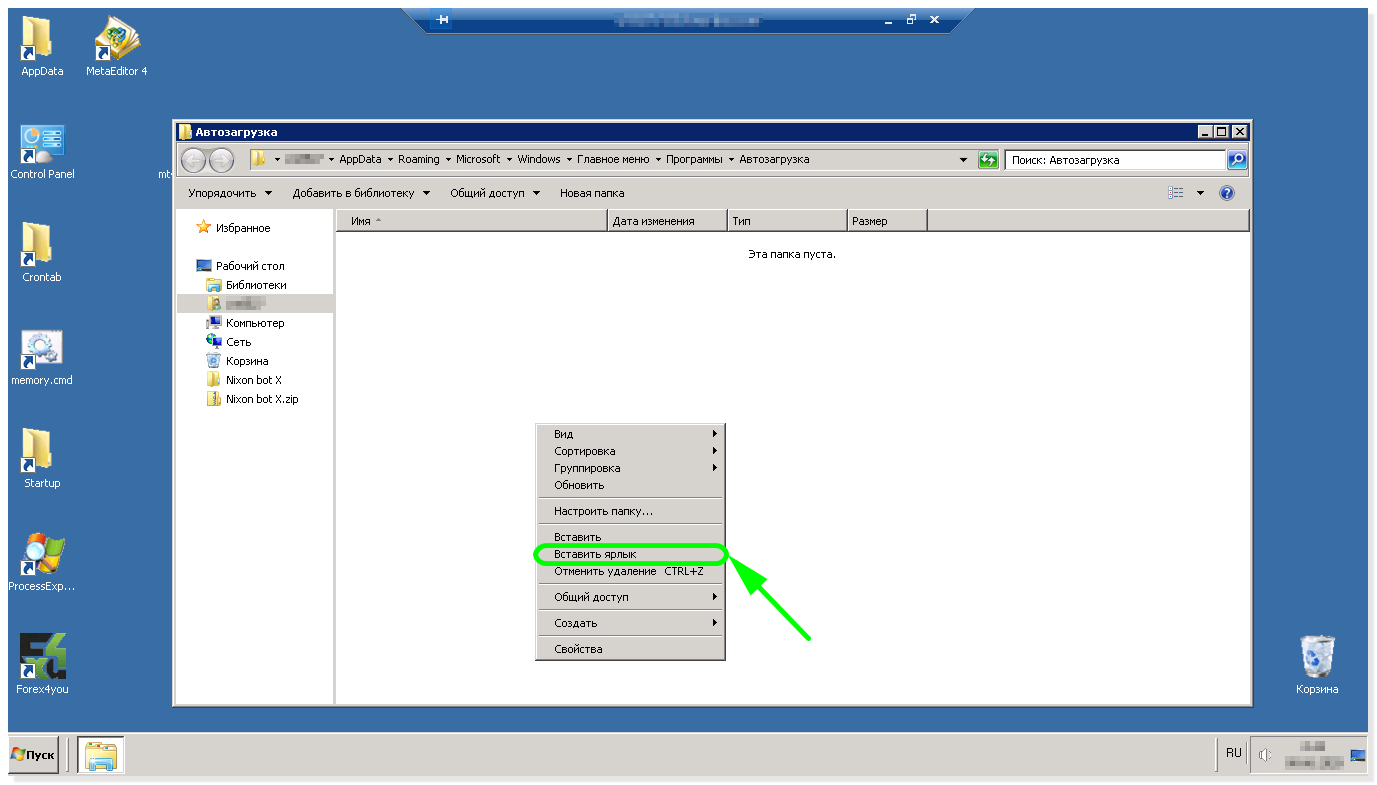This screenshot has width=1377, height=785.
Task: Open Компьютер in the navigation pane
Action: point(245,323)
